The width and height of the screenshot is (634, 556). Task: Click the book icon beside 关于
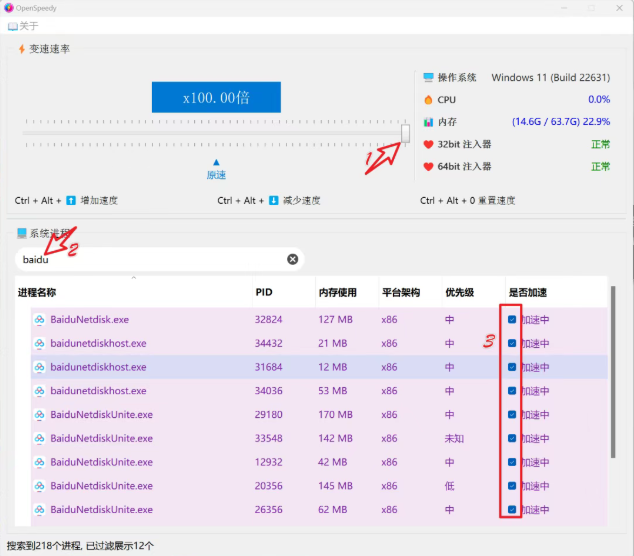[x=13, y=26]
